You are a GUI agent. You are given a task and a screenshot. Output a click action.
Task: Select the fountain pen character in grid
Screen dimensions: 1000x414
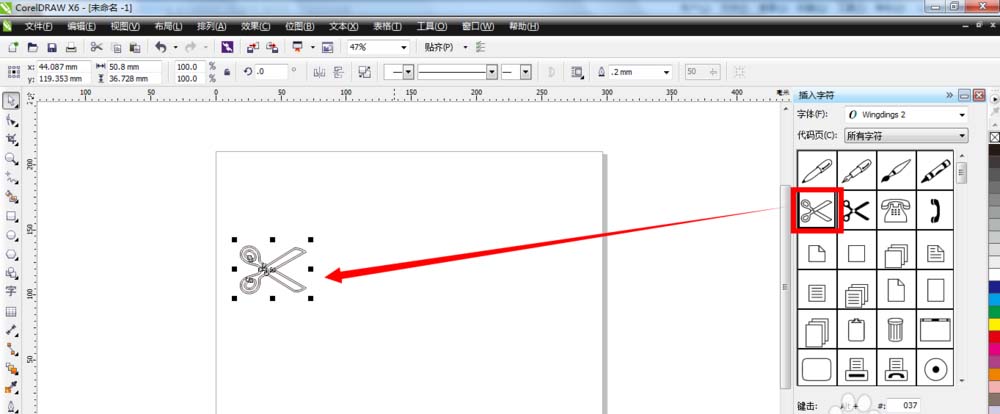[x=856, y=170]
